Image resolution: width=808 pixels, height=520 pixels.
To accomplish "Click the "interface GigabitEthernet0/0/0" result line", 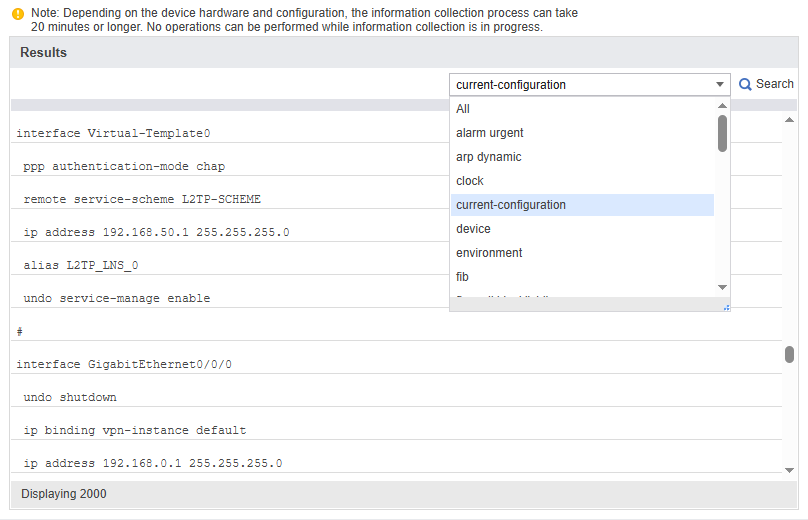I will [x=124, y=364].
